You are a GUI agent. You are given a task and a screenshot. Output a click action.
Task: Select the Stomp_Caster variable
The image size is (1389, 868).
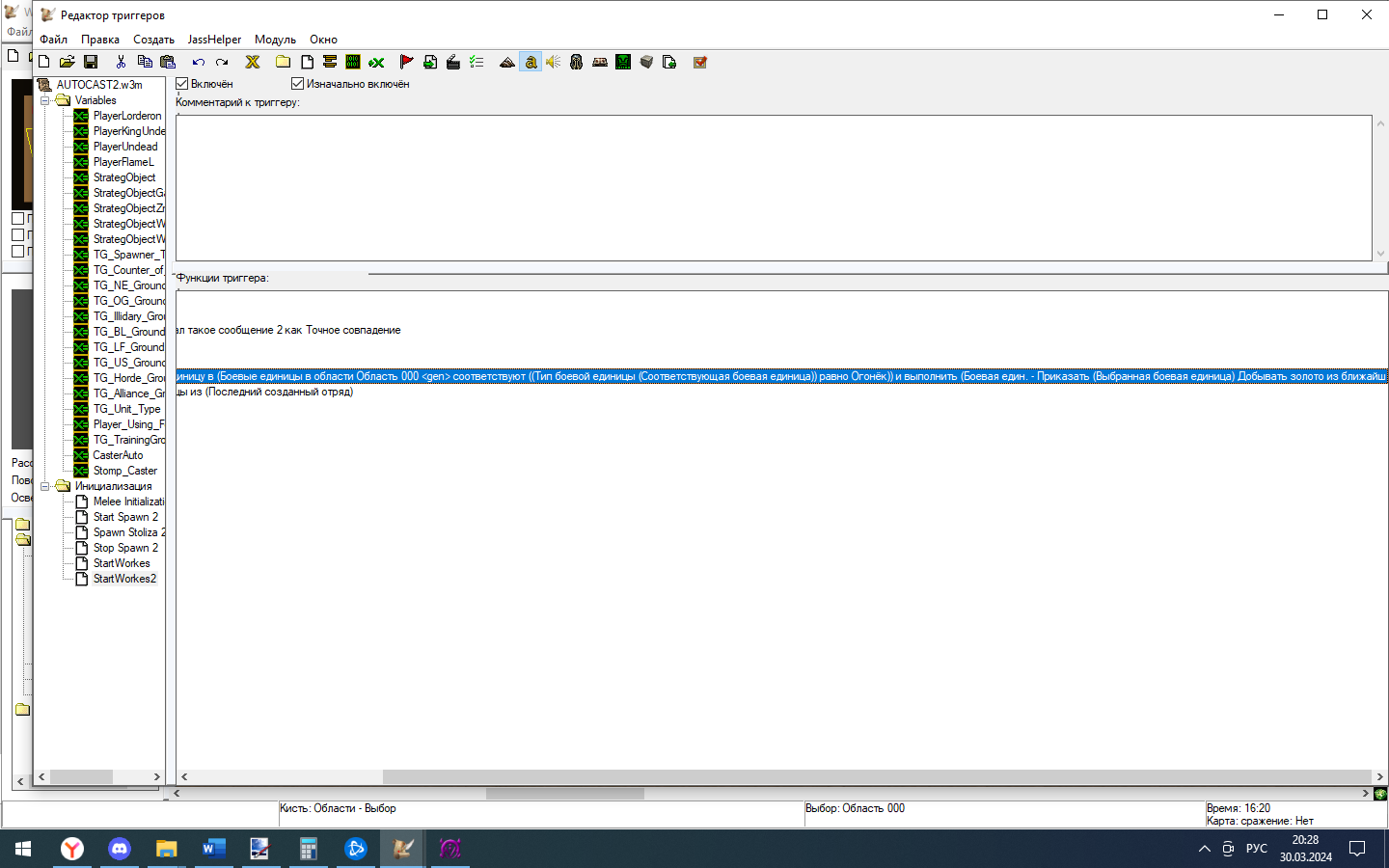125,471
